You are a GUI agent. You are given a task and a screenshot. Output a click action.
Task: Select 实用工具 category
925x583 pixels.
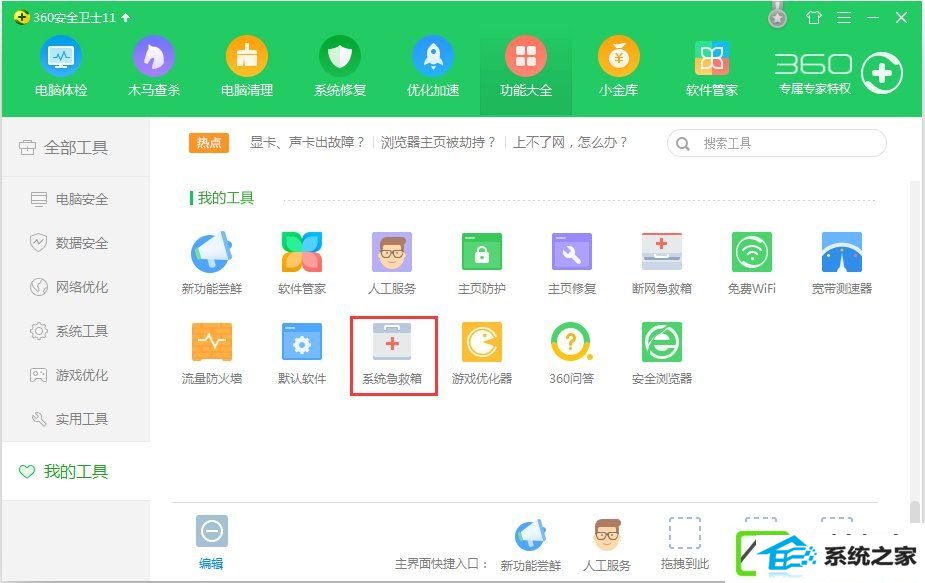[76, 419]
